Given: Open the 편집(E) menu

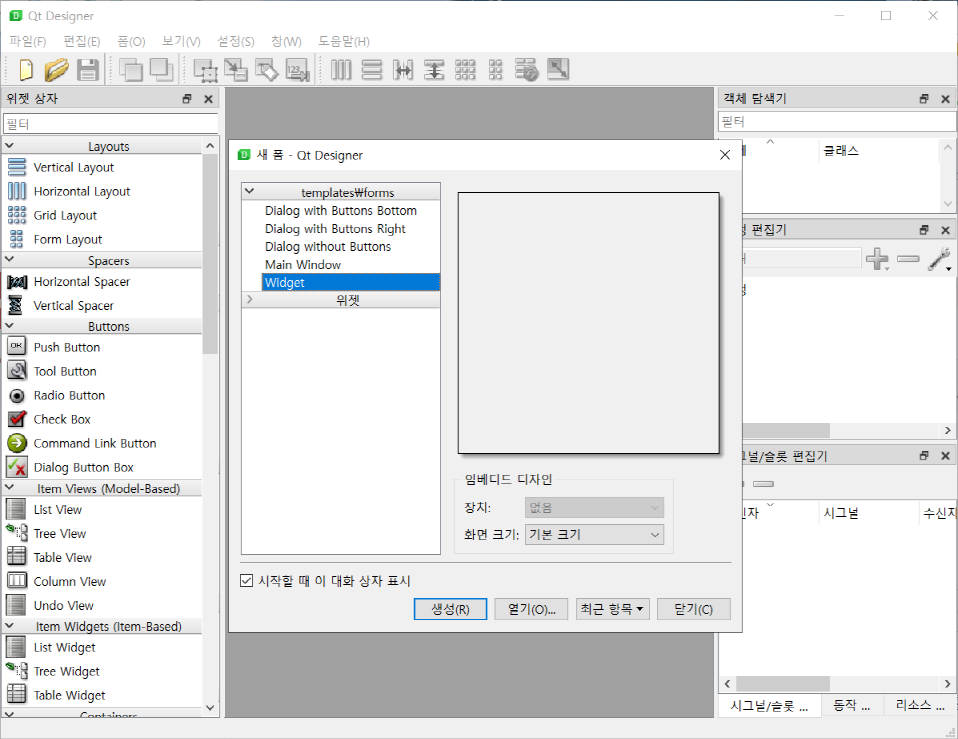Looking at the screenshot, I should point(82,41).
